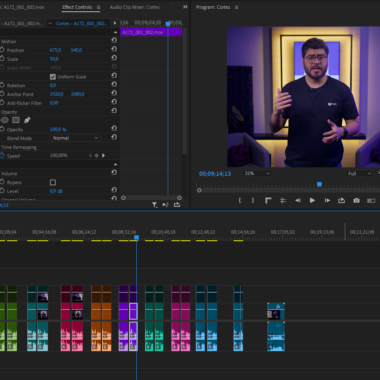Click the Filter Properties funnel icon
This screenshot has width=380, height=380.
154,205
